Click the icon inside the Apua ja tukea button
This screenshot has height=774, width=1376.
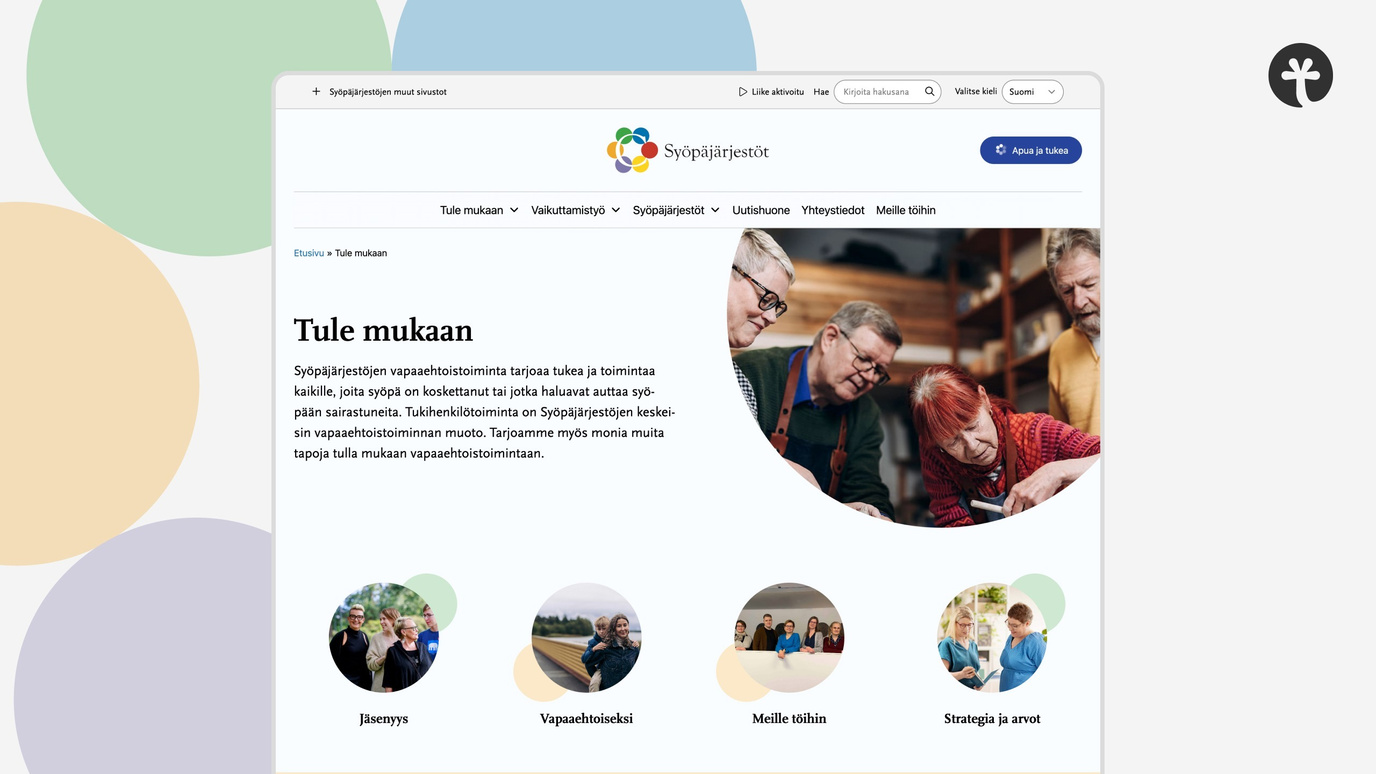pos(1000,150)
